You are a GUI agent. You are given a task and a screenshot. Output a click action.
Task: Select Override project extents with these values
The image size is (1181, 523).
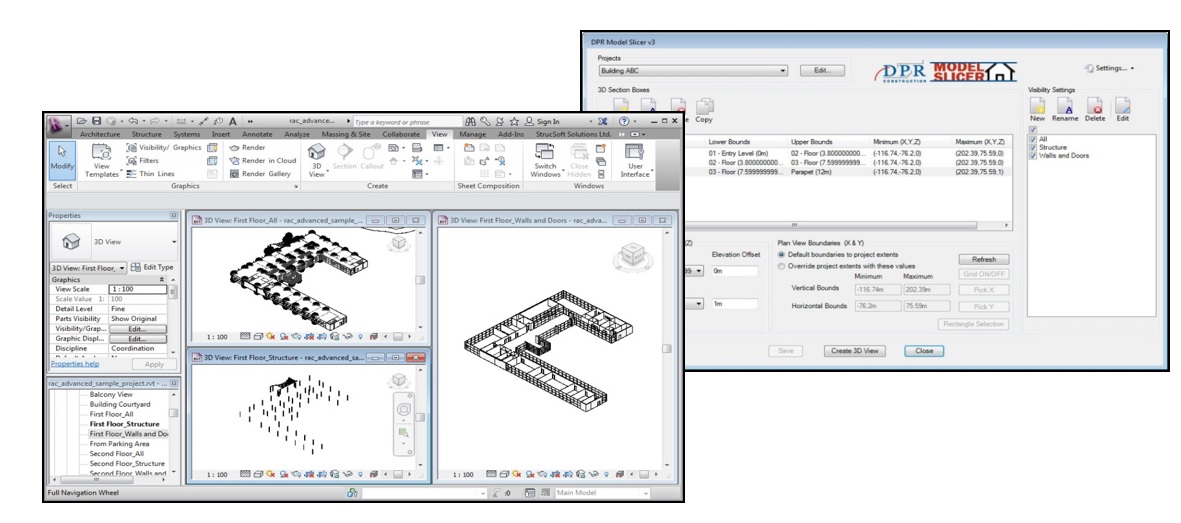[x=781, y=266]
